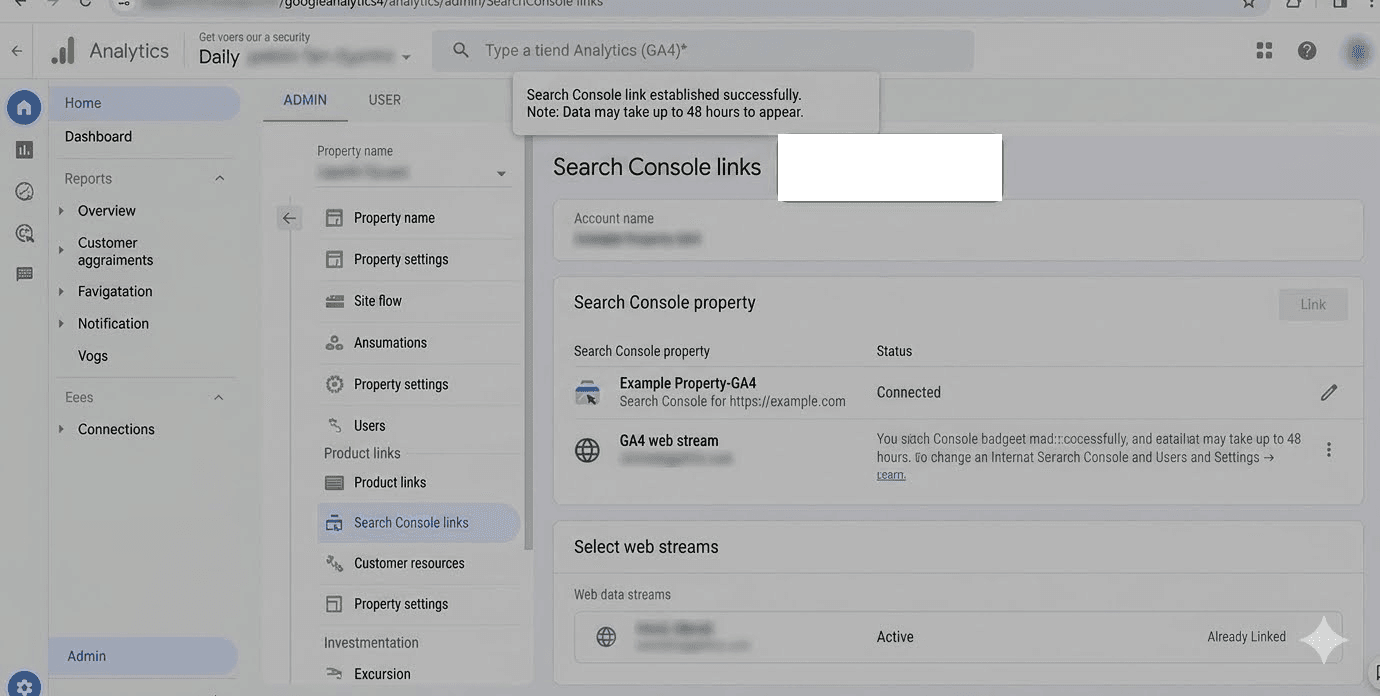Click the Analytics logo icon
This screenshot has width=1380, height=696.
coord(63,50)
